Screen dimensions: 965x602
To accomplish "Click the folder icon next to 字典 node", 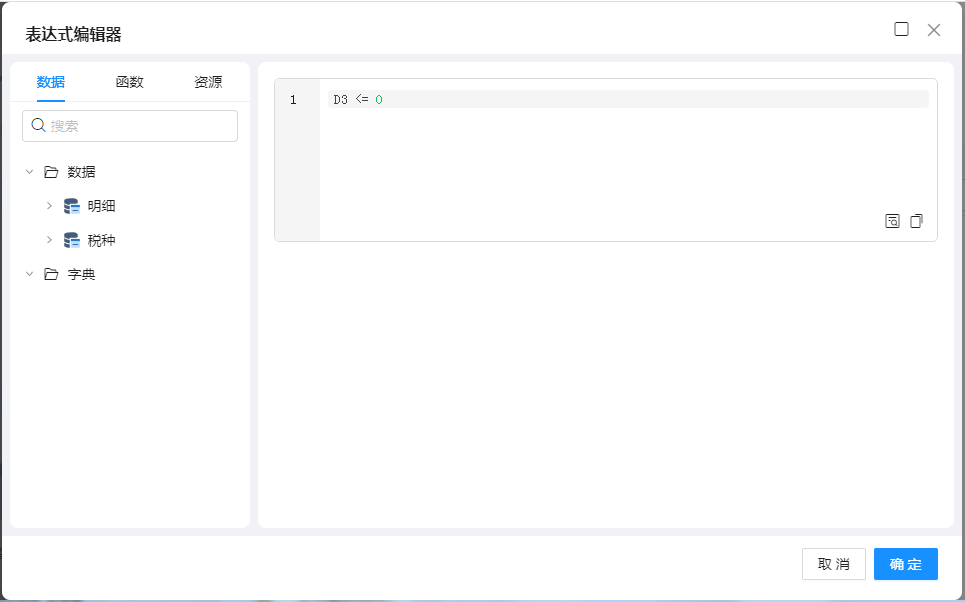I will (x=51, y=274).
